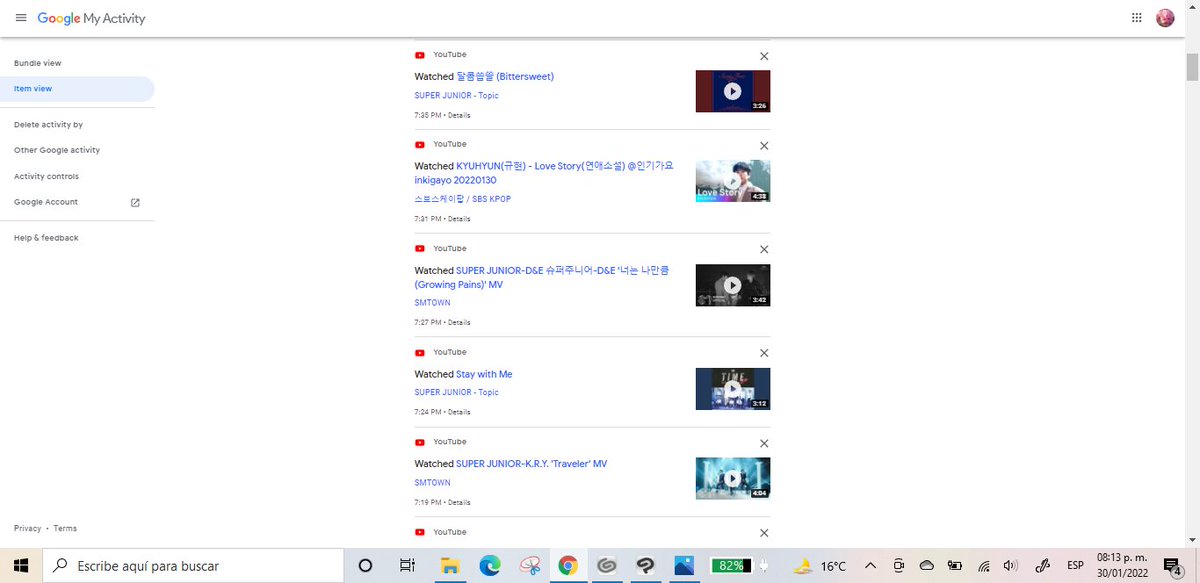Delete the Traveler MV activity entry

pyautogui.click(x=764, y=444)
